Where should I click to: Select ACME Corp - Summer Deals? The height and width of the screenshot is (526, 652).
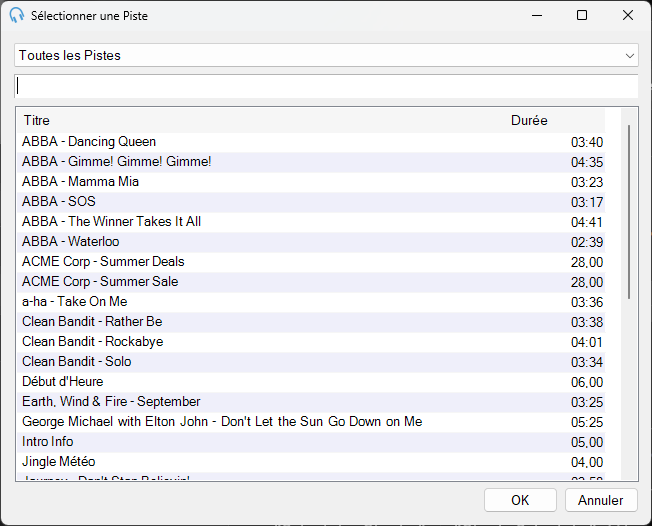point(311,262)
